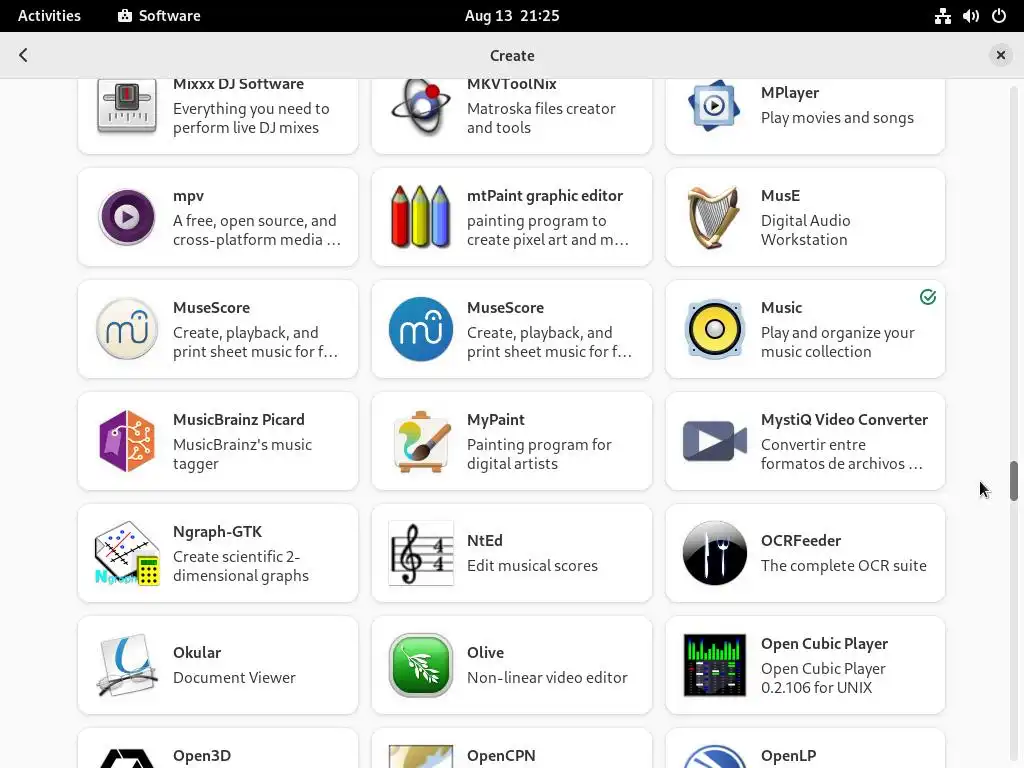Image resolution: width=1024 pixels, height=768 pixels.
Task: Open the clock showing Aug 13 21:25
Action: tap(512, 16)
